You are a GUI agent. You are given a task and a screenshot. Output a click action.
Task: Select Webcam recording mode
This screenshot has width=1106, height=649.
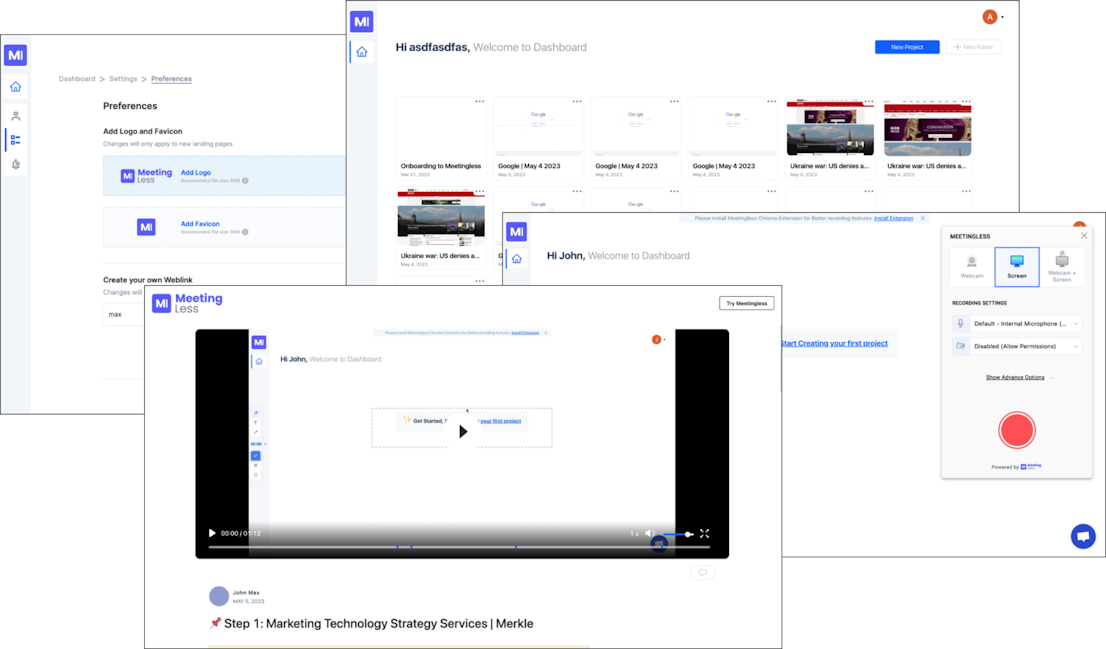pos(971,267)
